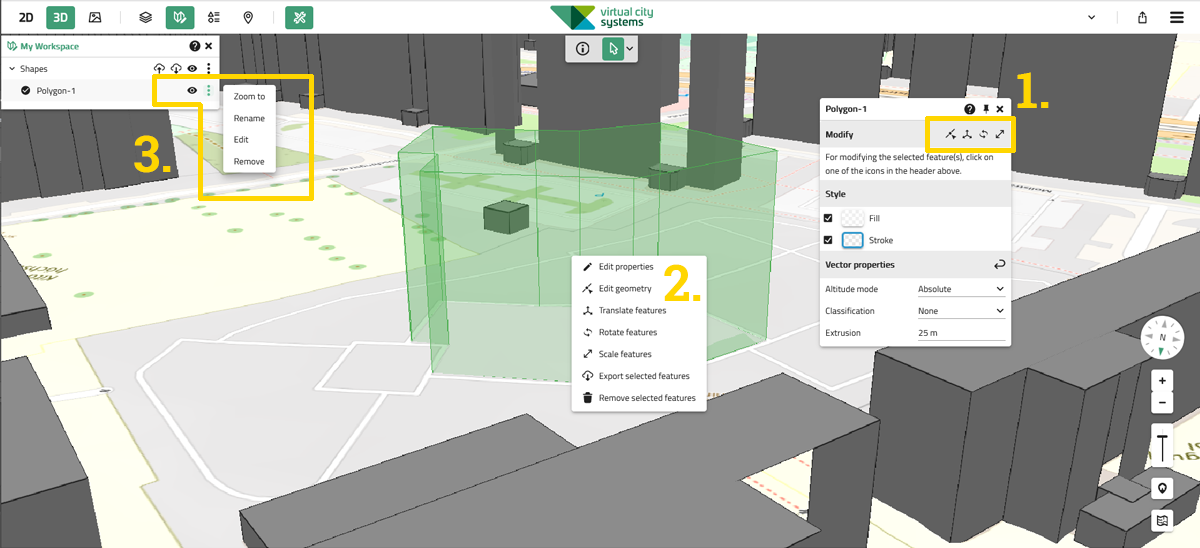Image resolution: width=1200 pixels, height=548 pixels.
Task: Choose Rename from Polygon-1 menu
Action: (x=249, y=118)
